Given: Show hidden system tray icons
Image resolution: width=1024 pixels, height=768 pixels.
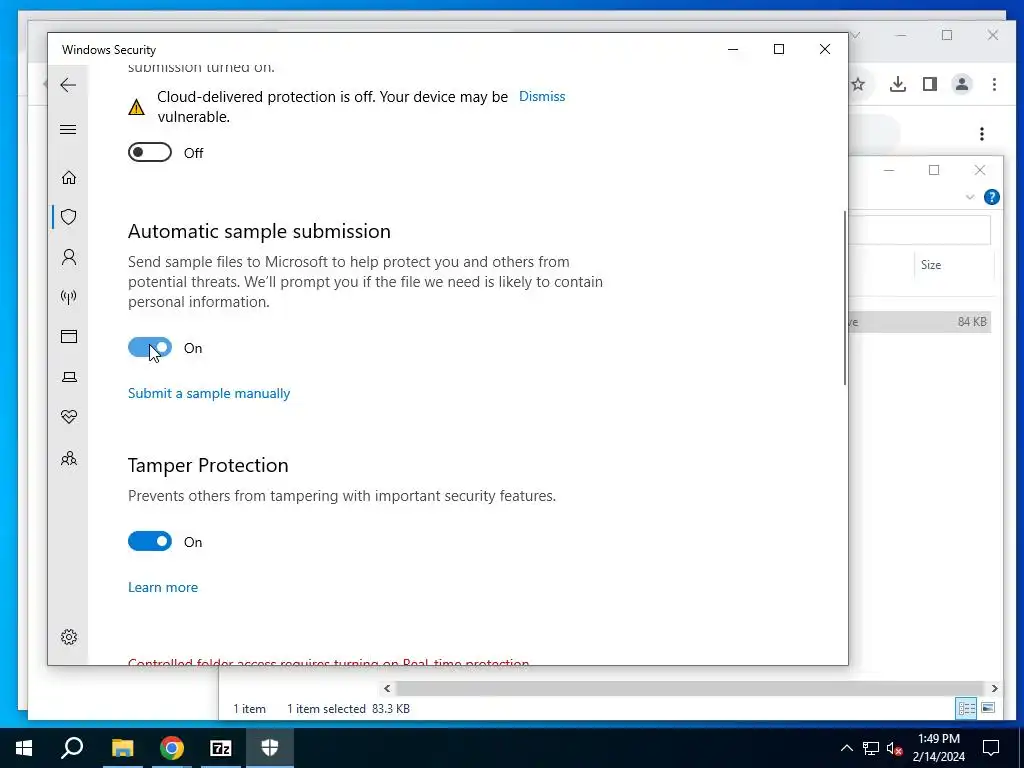Looking at the screenshot, I should click(x=846, y=748).
